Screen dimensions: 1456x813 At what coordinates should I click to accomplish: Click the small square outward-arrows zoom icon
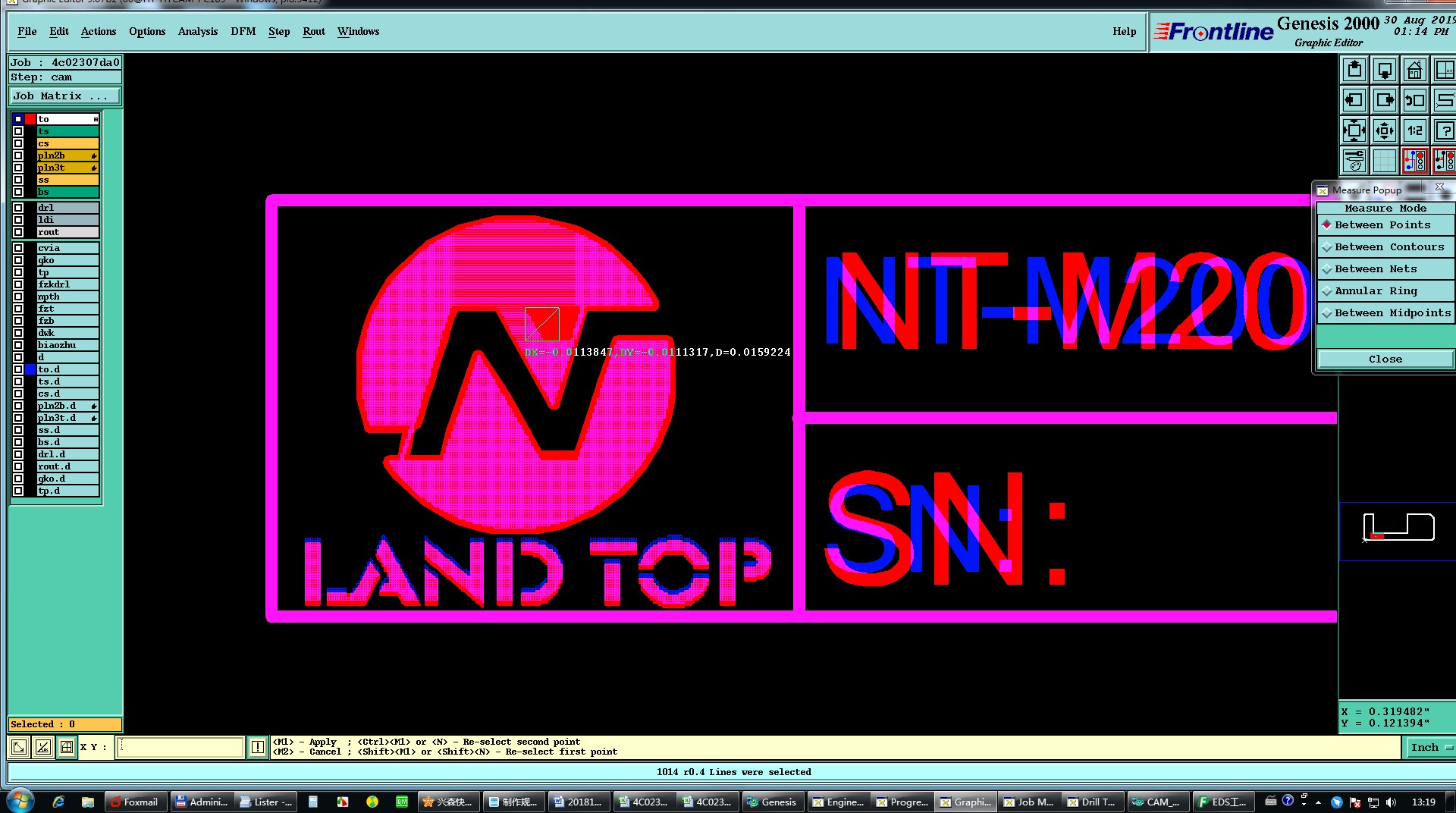[1385, 130]
